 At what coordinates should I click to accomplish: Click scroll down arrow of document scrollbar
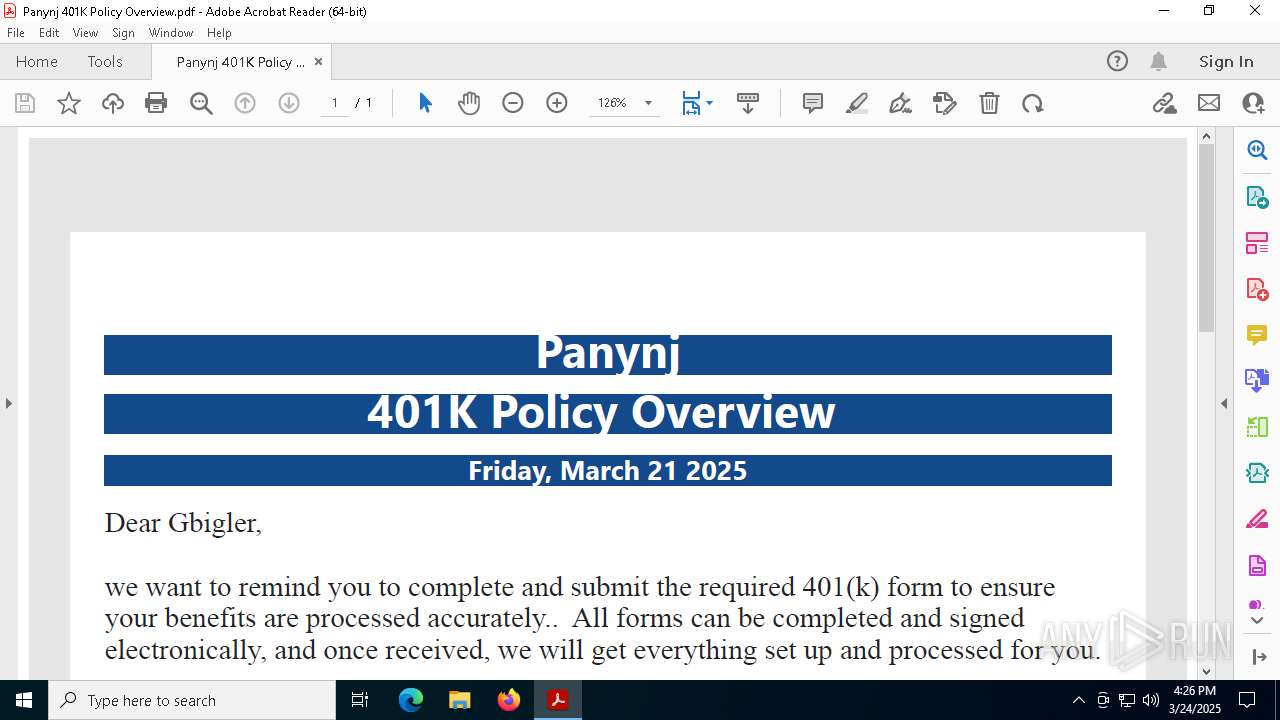pyautogui.click(x=1206, y=671)
